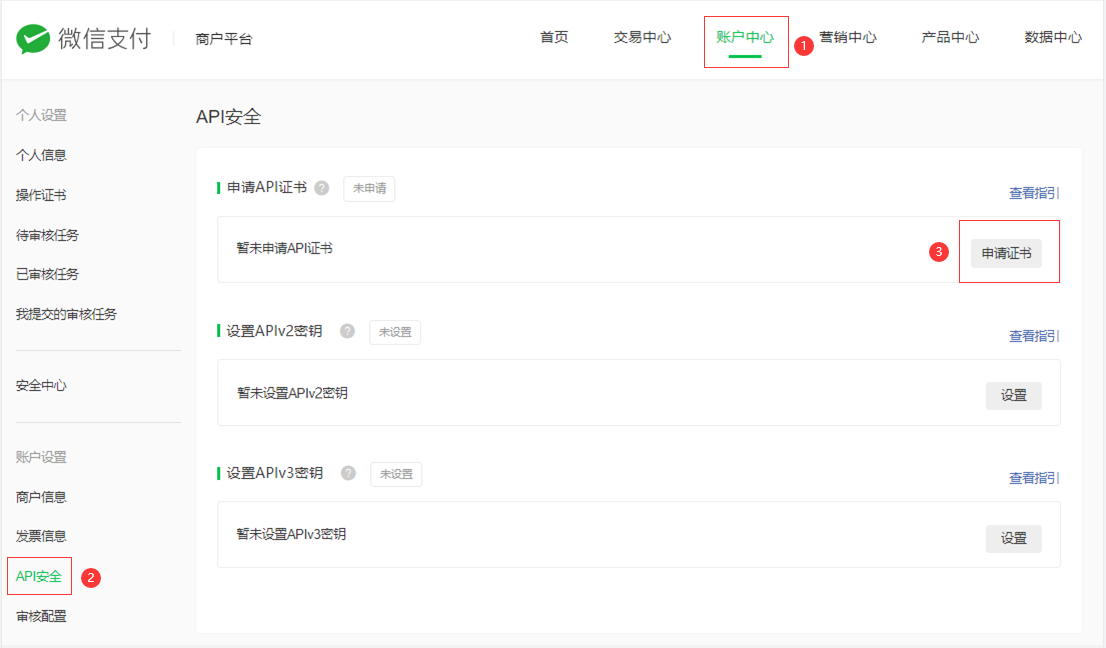Select API安全 in sidebar

pyautogui.click(x=39, y=577)
